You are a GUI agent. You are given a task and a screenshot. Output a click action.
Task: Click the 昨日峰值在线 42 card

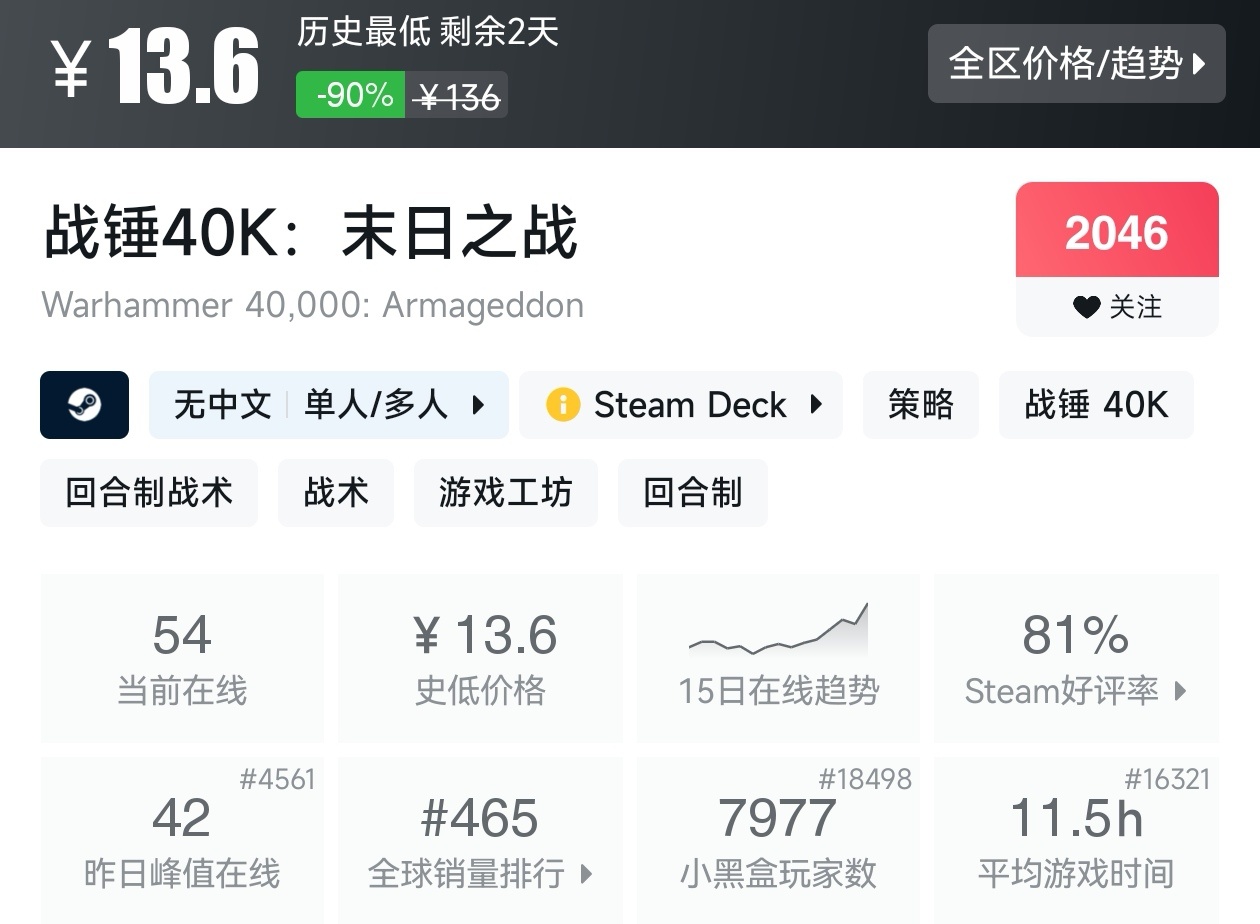pyautogui.click(x=182, y=840)
